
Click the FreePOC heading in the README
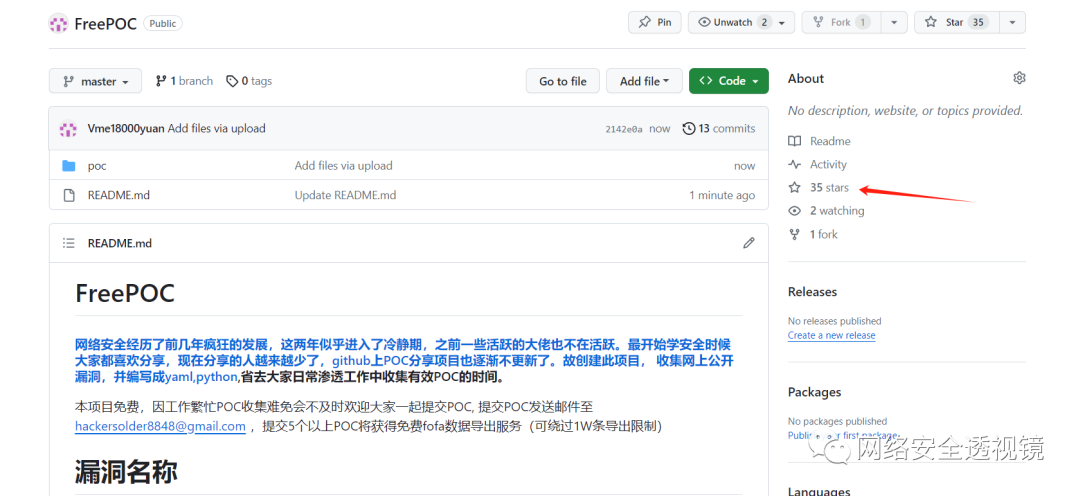125,293
